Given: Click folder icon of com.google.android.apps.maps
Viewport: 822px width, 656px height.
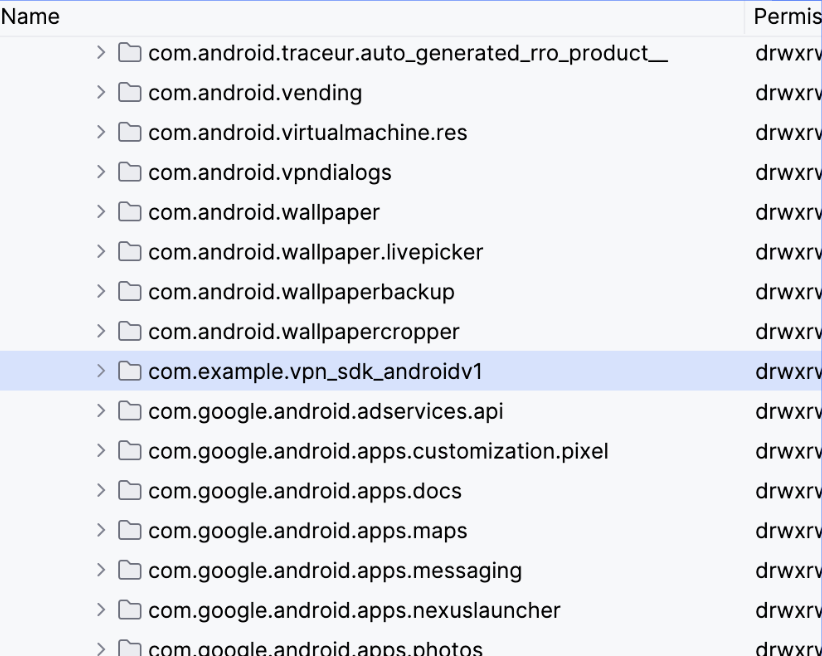Looking at the screenshot, I should coord(129,531).
